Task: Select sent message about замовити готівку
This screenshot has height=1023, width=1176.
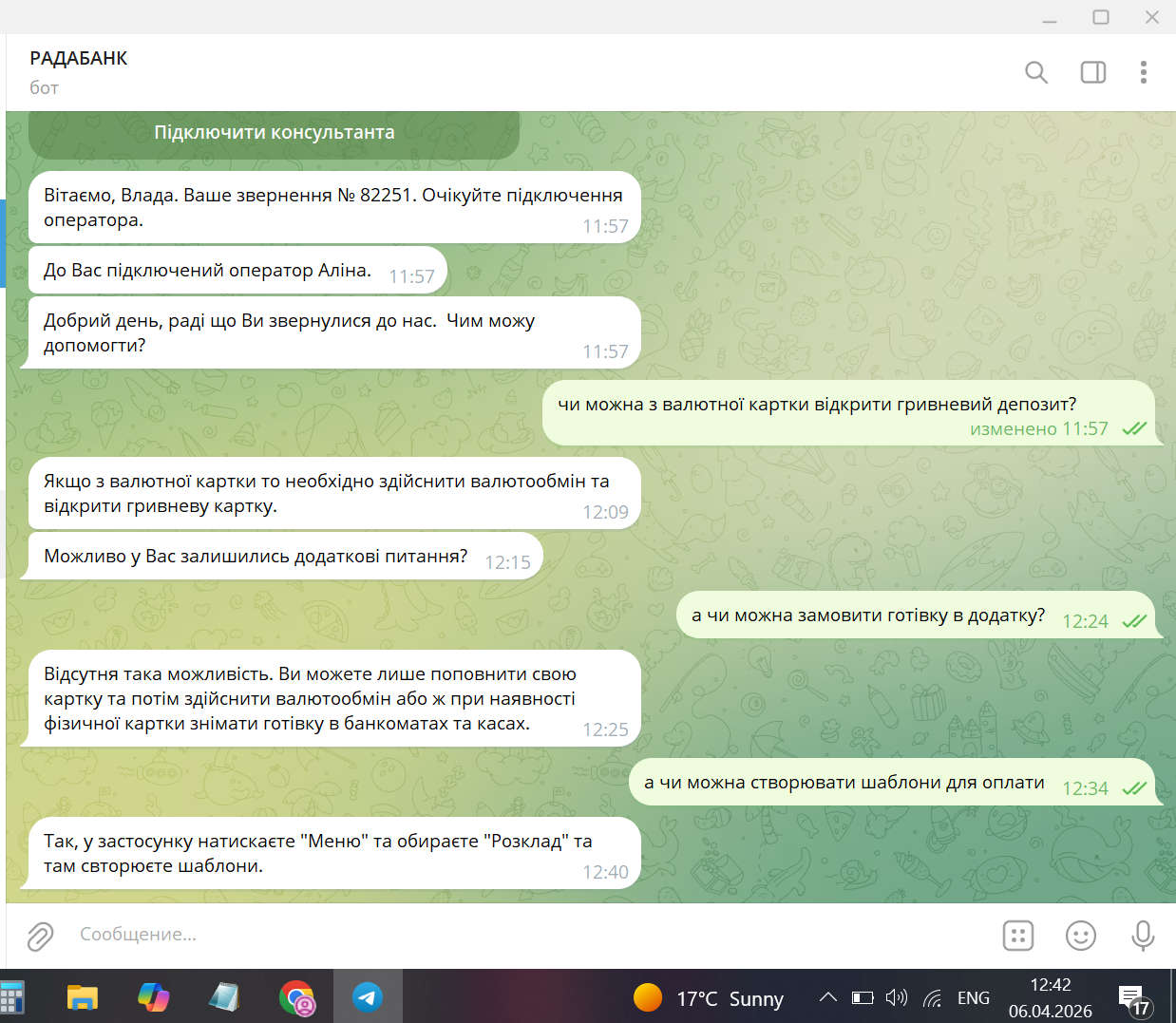Action: 916,615
